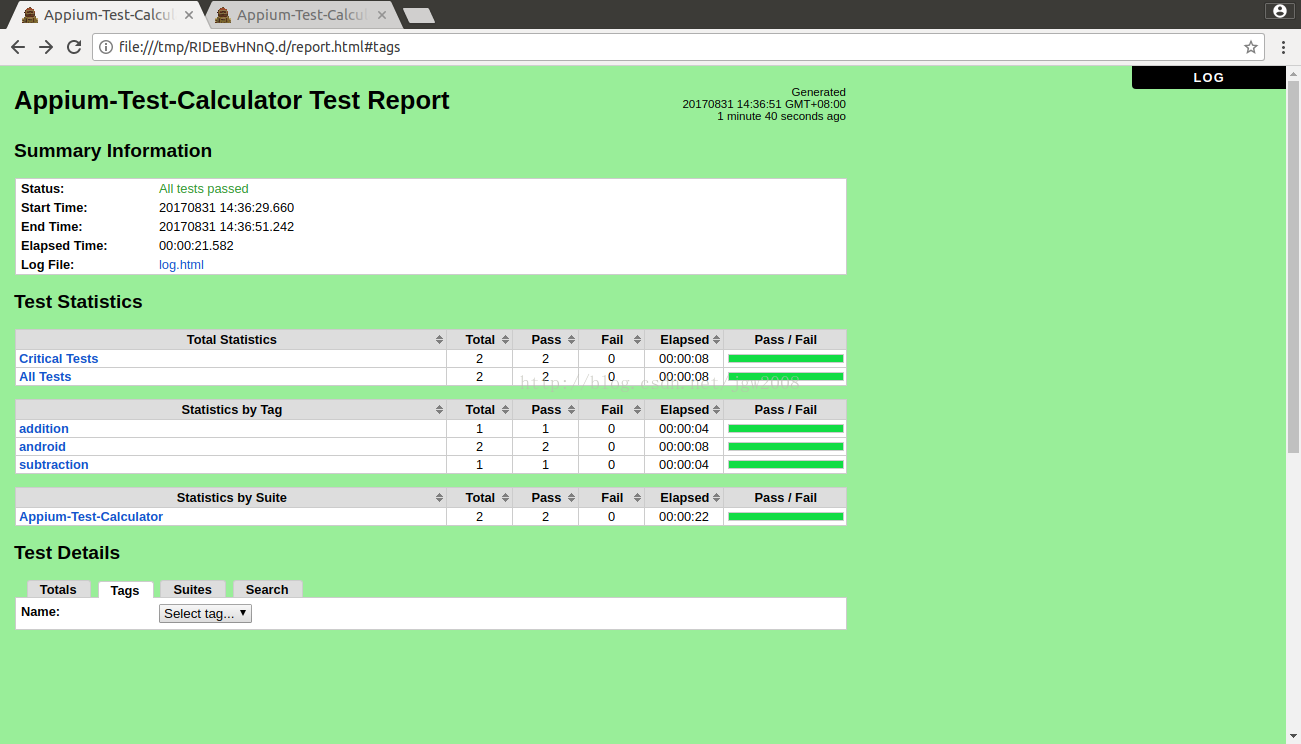This screenshot has width=1301, height=744.
Task: Sort Total Statistics table by Elapsed column
Action: pyautogui.click(x=684, y=340)
